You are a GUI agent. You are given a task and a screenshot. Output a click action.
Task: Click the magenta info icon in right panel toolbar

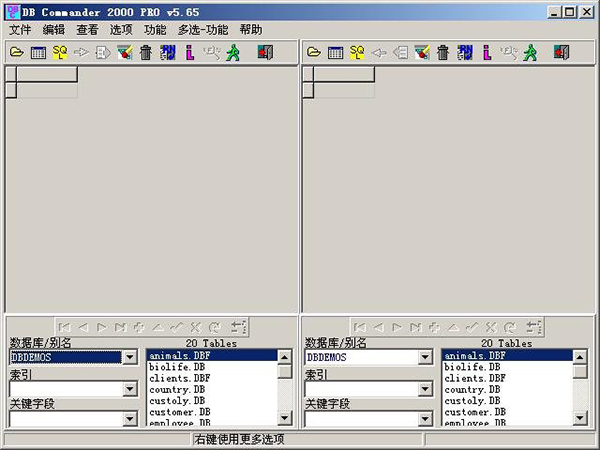487,52
